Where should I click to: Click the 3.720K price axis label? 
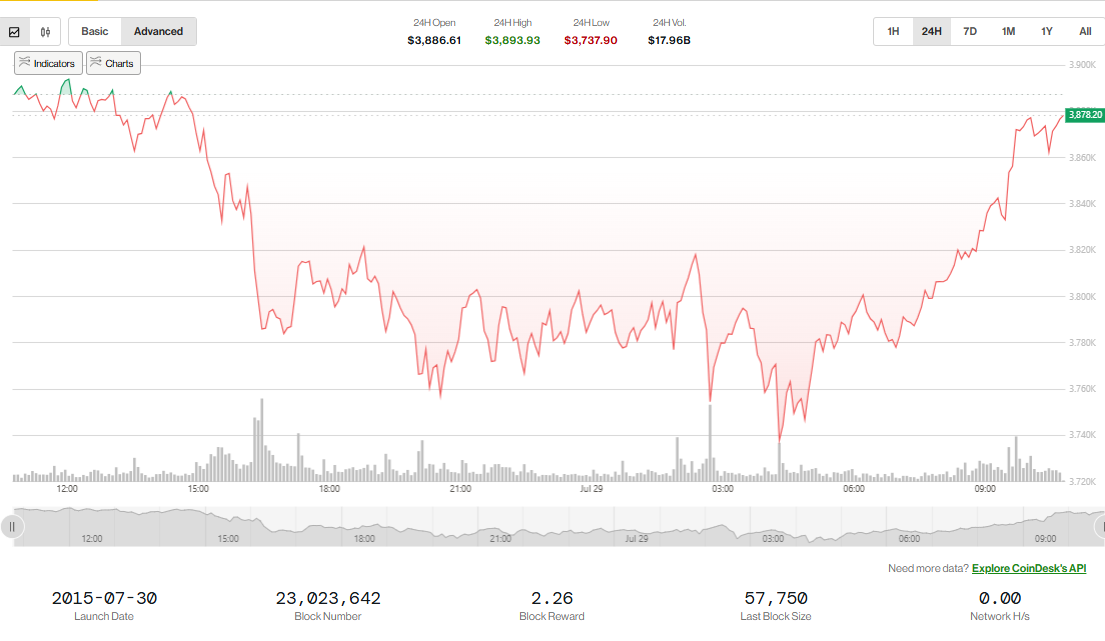pyautogui.click(x=1082, y=482)
